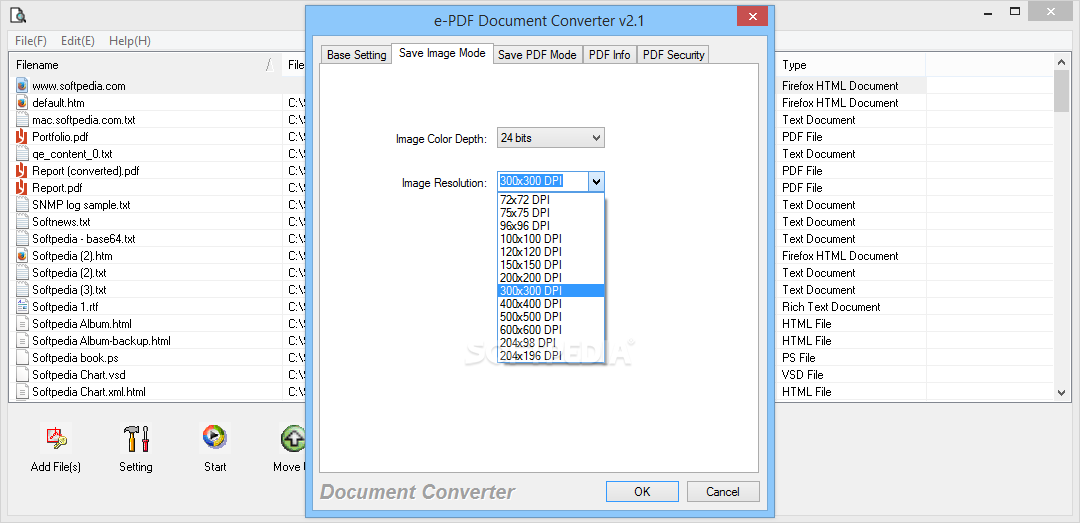Choose 120x120 DPI resolution
Screen dimensions: 1080x523
click(x=550, y=252)
